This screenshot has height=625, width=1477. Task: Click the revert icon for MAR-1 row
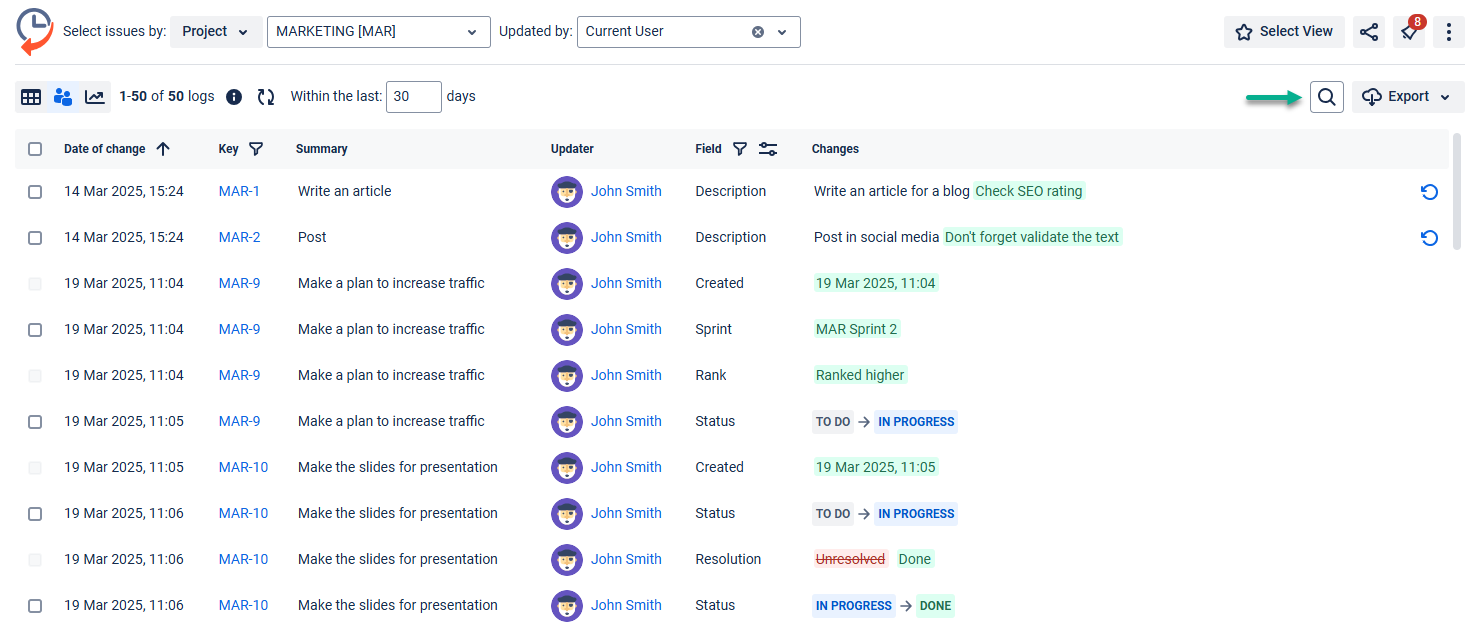1429,192
